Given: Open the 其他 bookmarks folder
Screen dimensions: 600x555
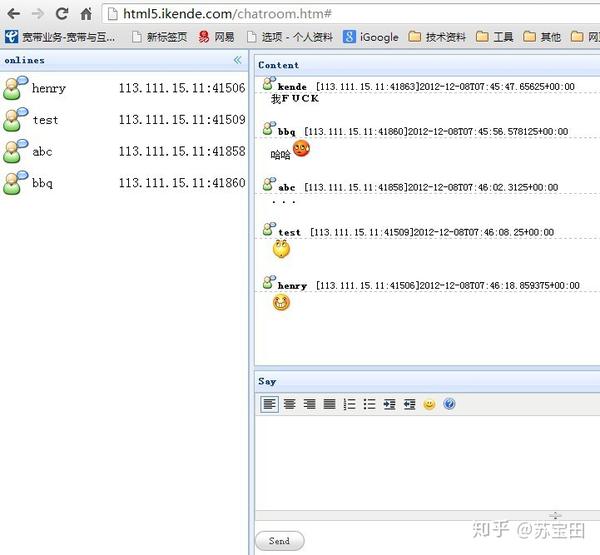Looking at the screenshot, I should [542, 37].
